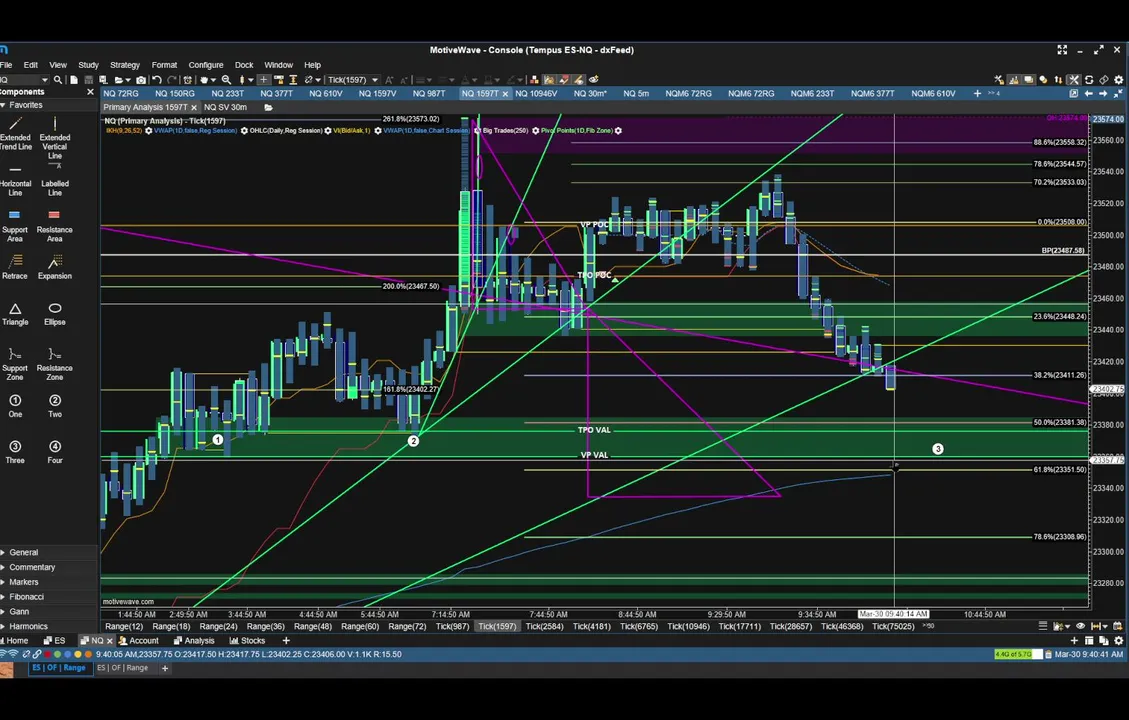Pick the Labelled Line drawing tool
The image size is (1129, 720).
click(55, 180)
